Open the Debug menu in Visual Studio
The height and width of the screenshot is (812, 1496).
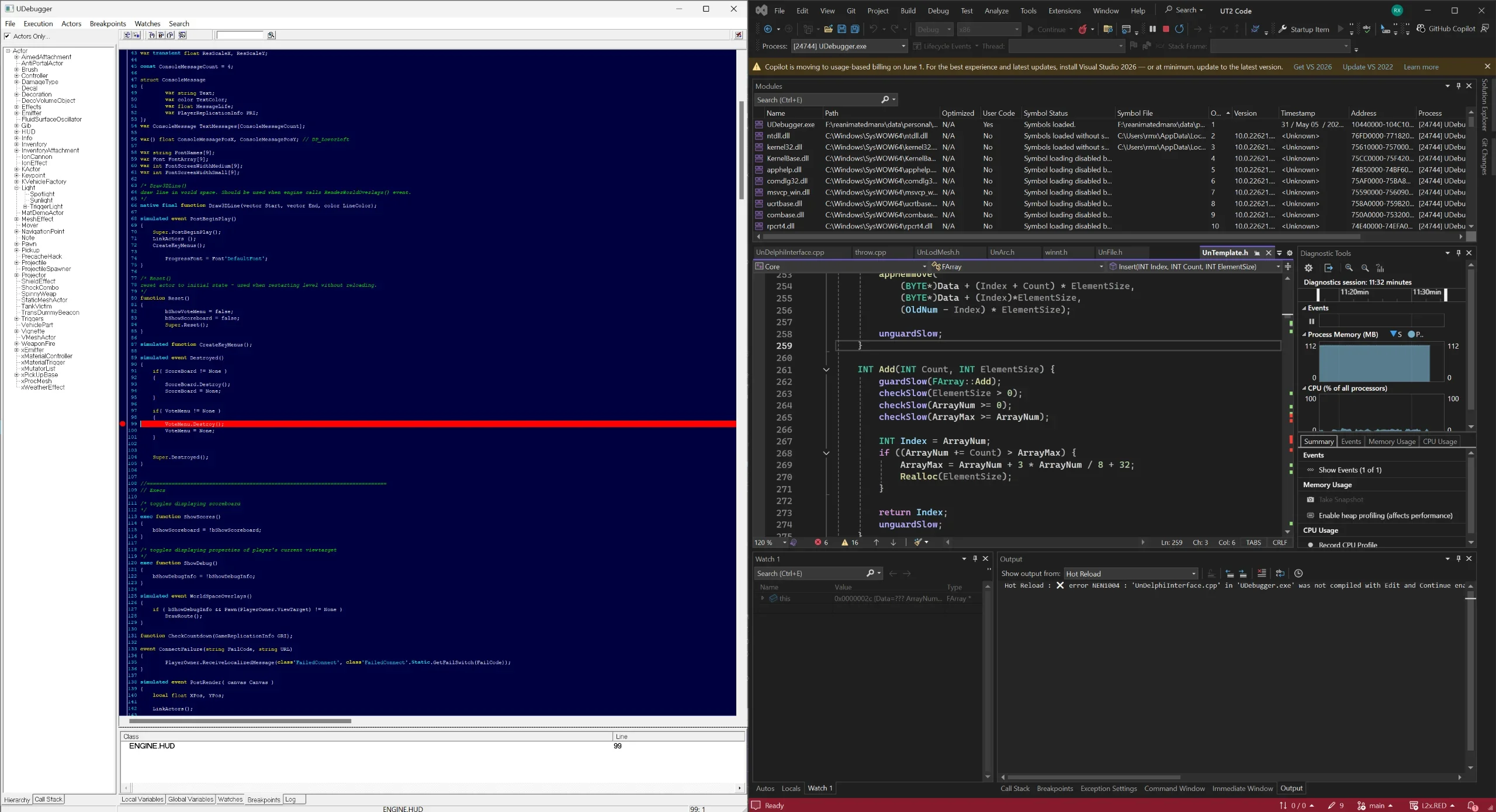(x=938, y=11)
